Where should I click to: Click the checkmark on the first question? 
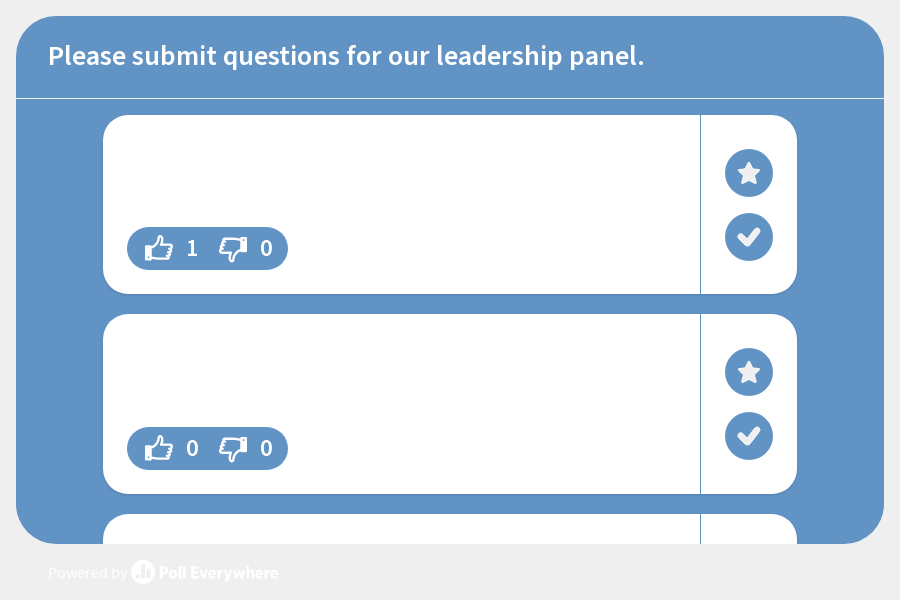(748, 237)
